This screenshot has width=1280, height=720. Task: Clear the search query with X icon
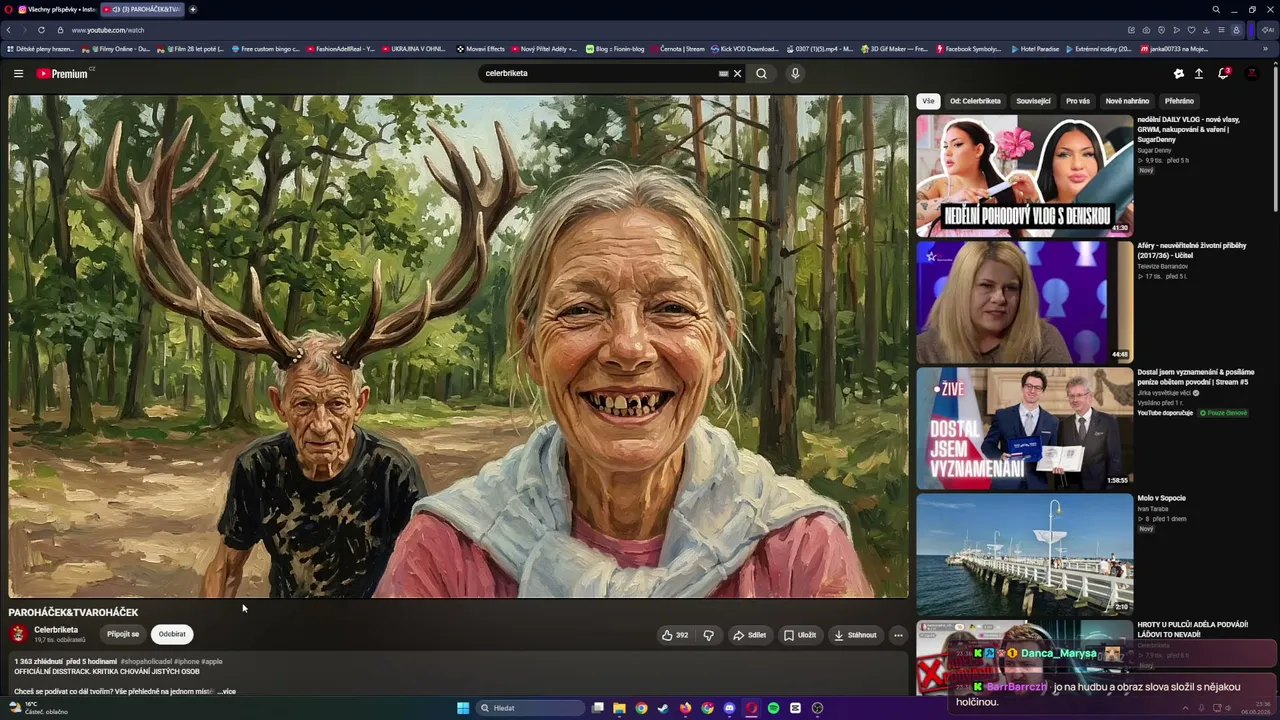tap(738, 73)
